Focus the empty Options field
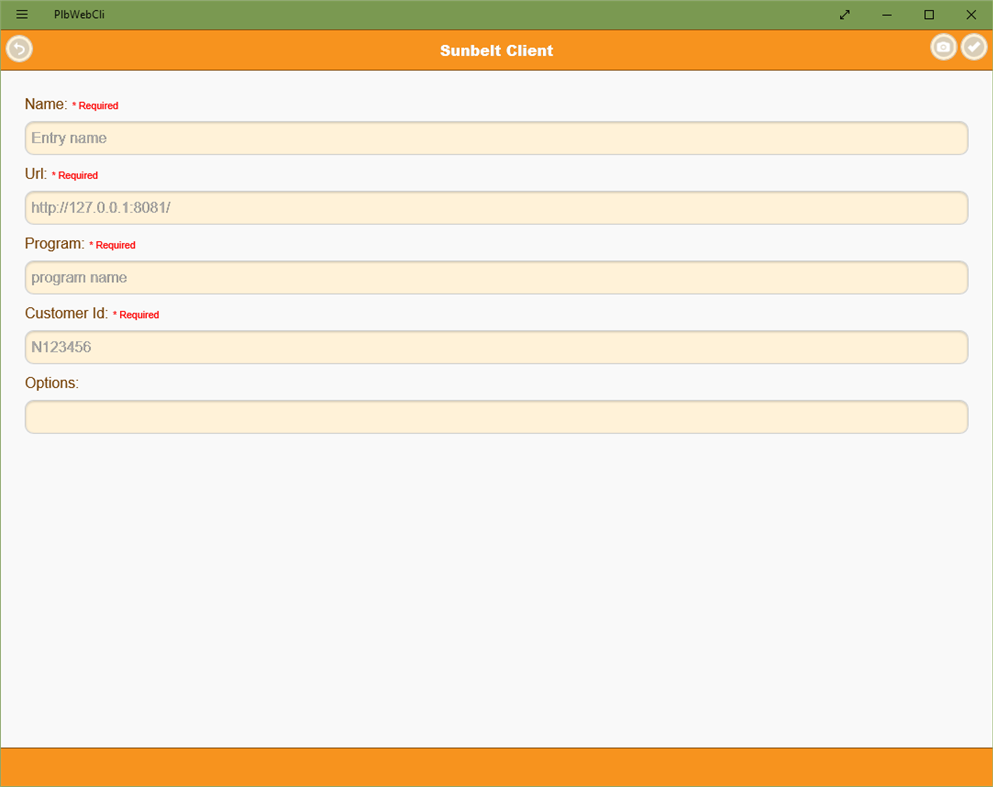Screen dimensions: 993x787 point(496,417)
